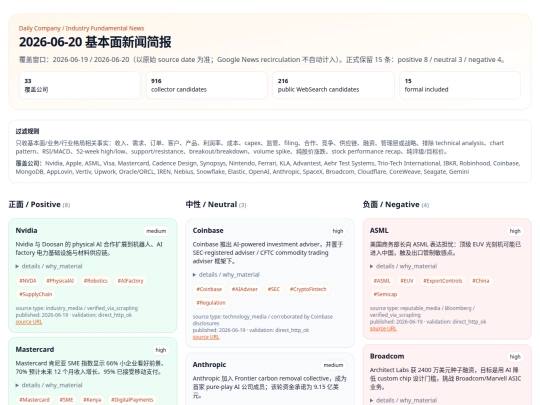Click the Nvidia card title
540x405 pixels.
click(27, 230)
